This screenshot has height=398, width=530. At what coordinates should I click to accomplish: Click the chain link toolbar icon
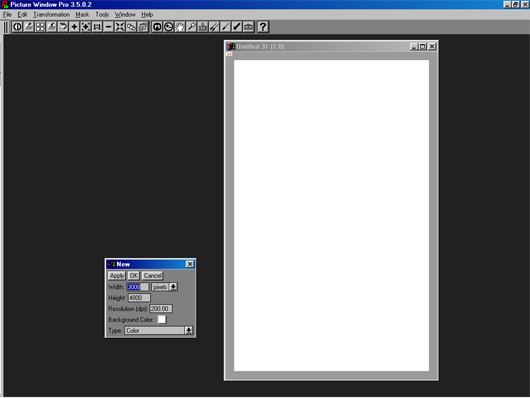click(131, 27)
